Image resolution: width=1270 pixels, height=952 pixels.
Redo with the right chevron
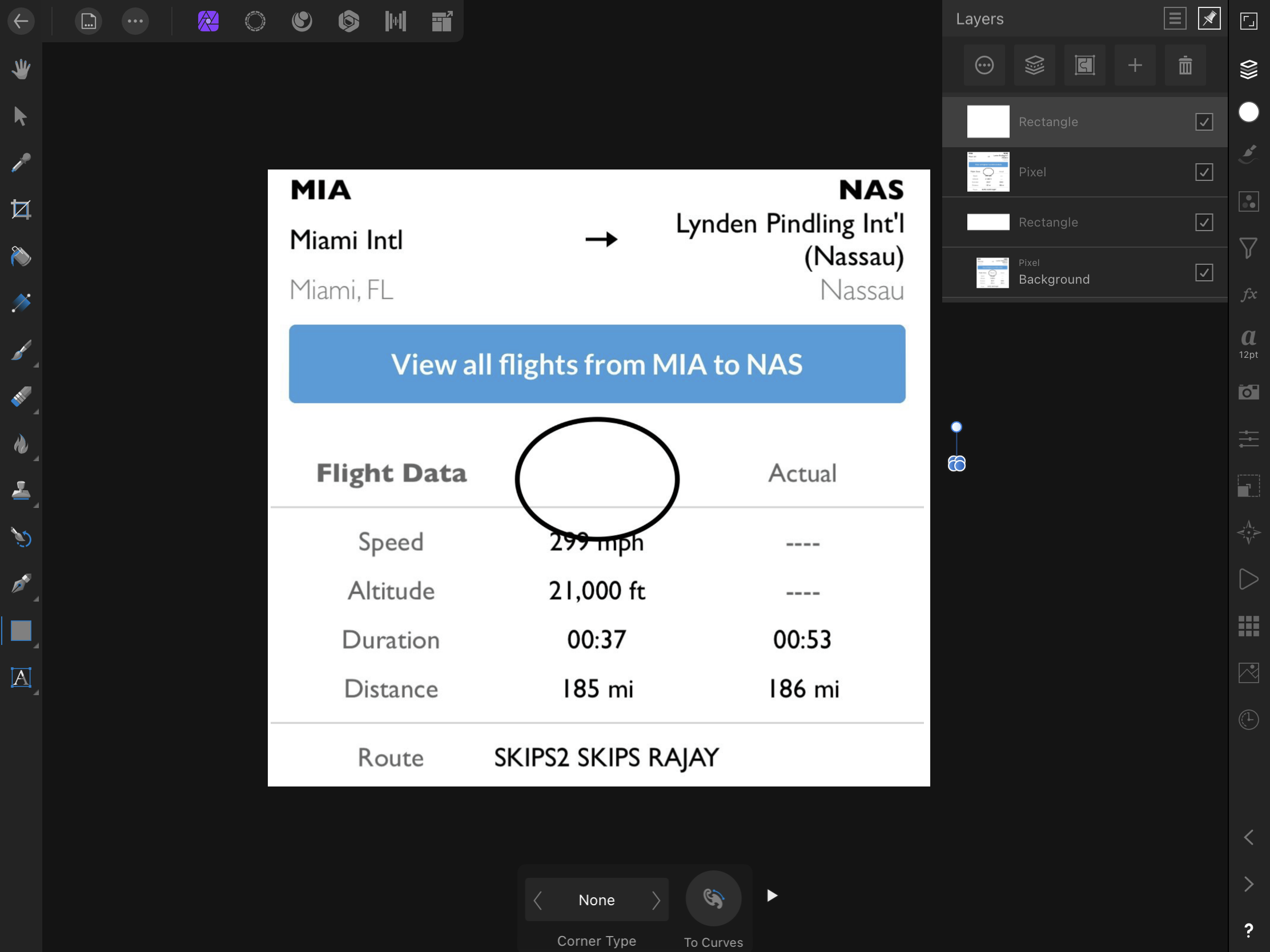coord(1249,884)
